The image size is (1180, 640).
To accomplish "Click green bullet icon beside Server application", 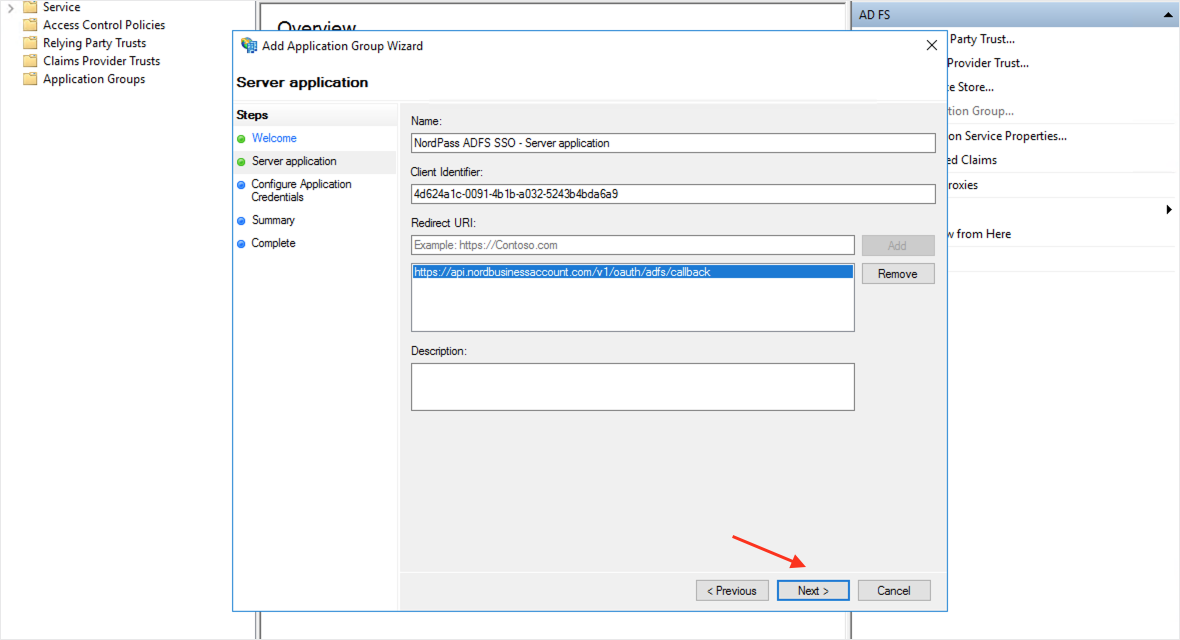I will point(242,162).
